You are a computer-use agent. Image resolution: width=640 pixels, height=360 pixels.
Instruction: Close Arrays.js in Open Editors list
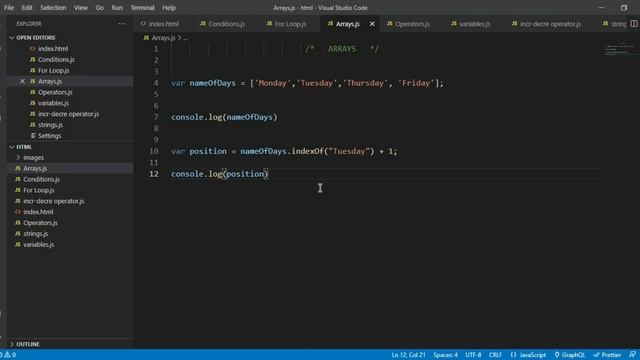point(22,81)
